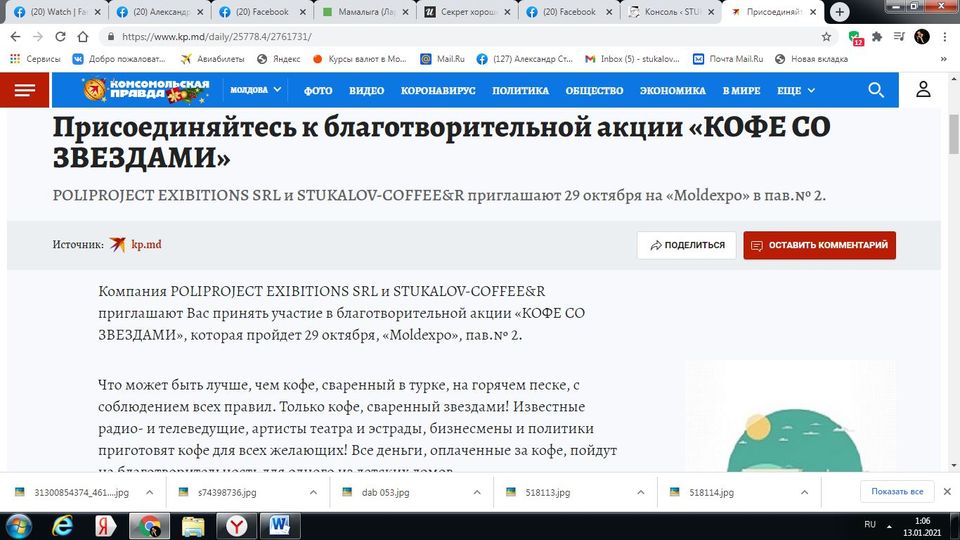Close the downloads bar with X

(x=947, y=492)
